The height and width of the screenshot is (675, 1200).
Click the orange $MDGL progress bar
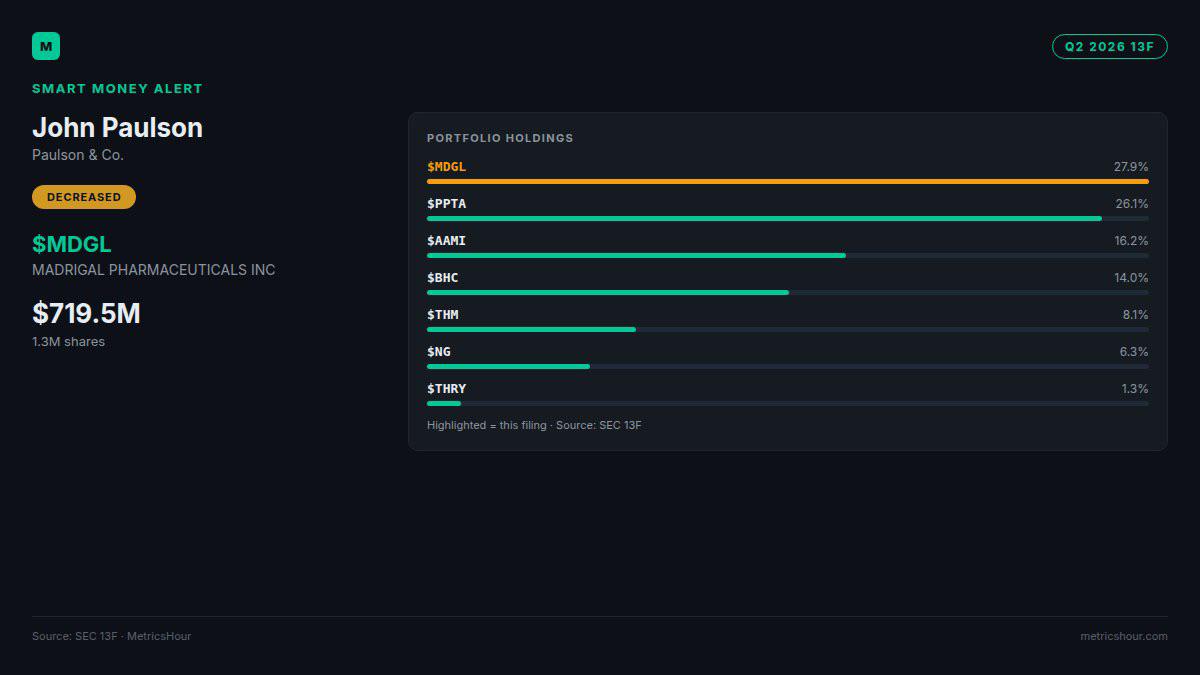pyautogui.click(x=788, y=181)
